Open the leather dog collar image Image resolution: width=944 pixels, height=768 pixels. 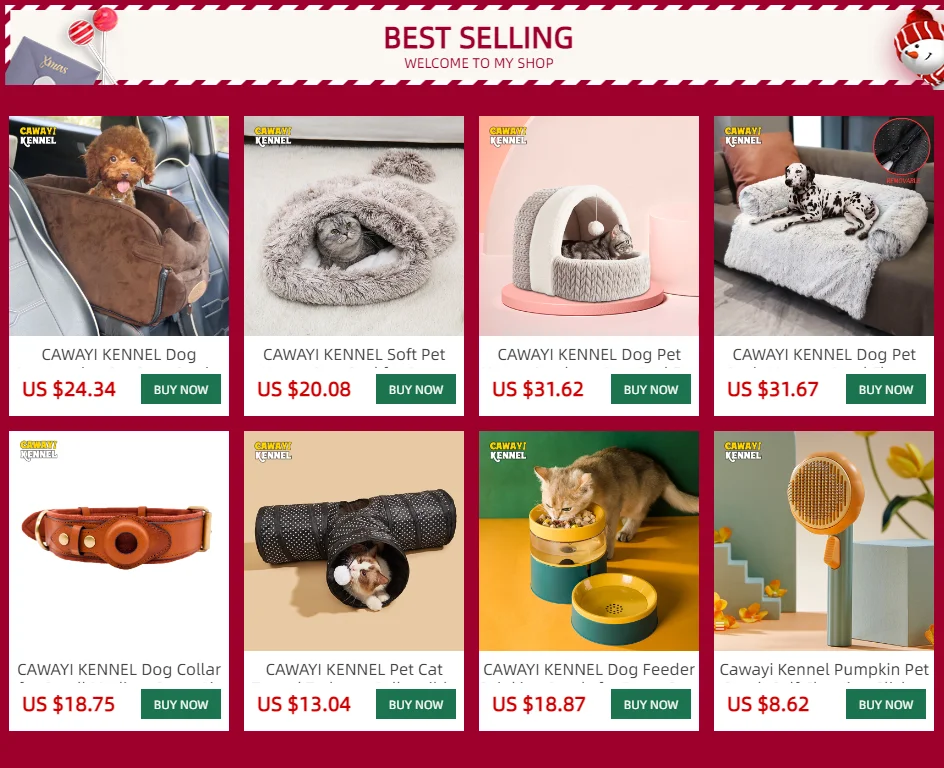coord(119,540)
